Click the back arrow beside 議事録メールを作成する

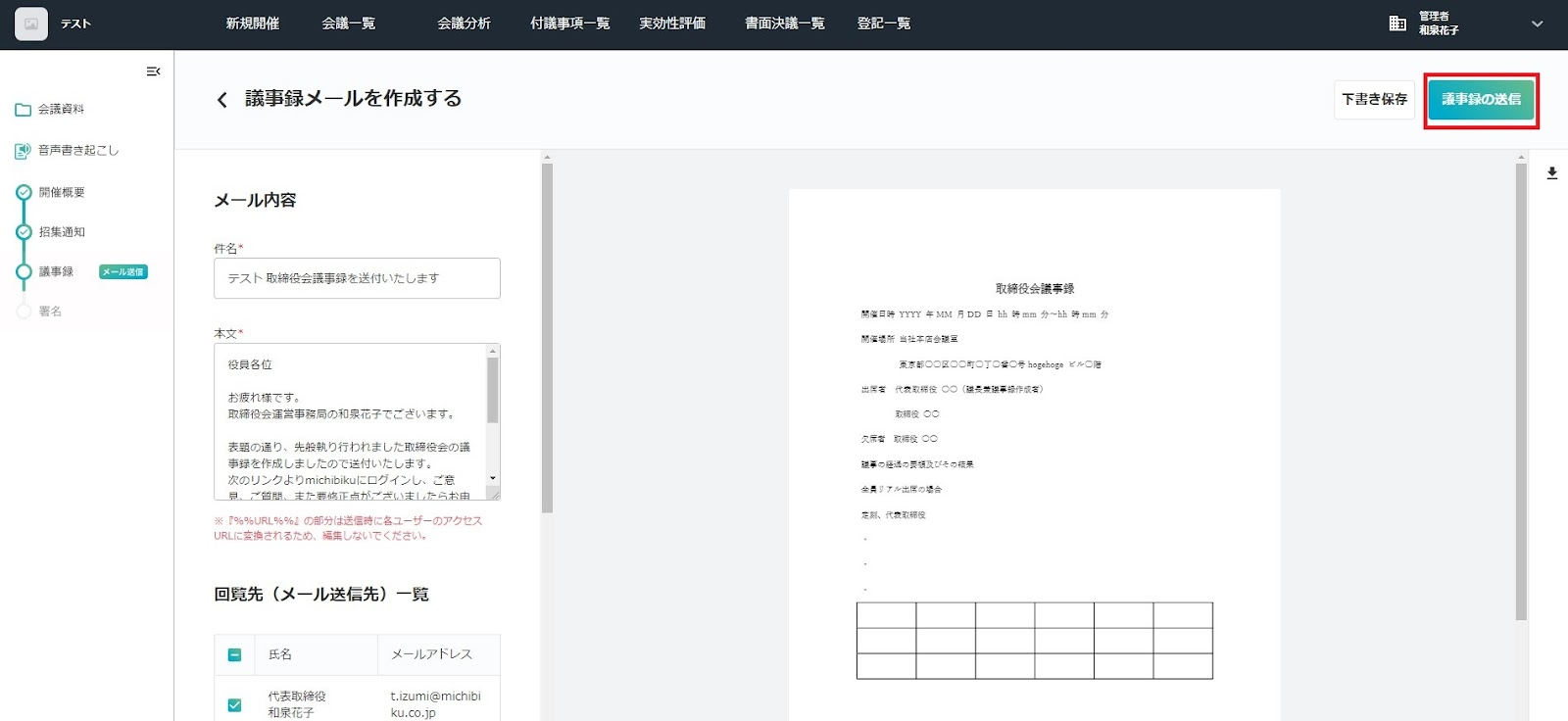(222, 100)
